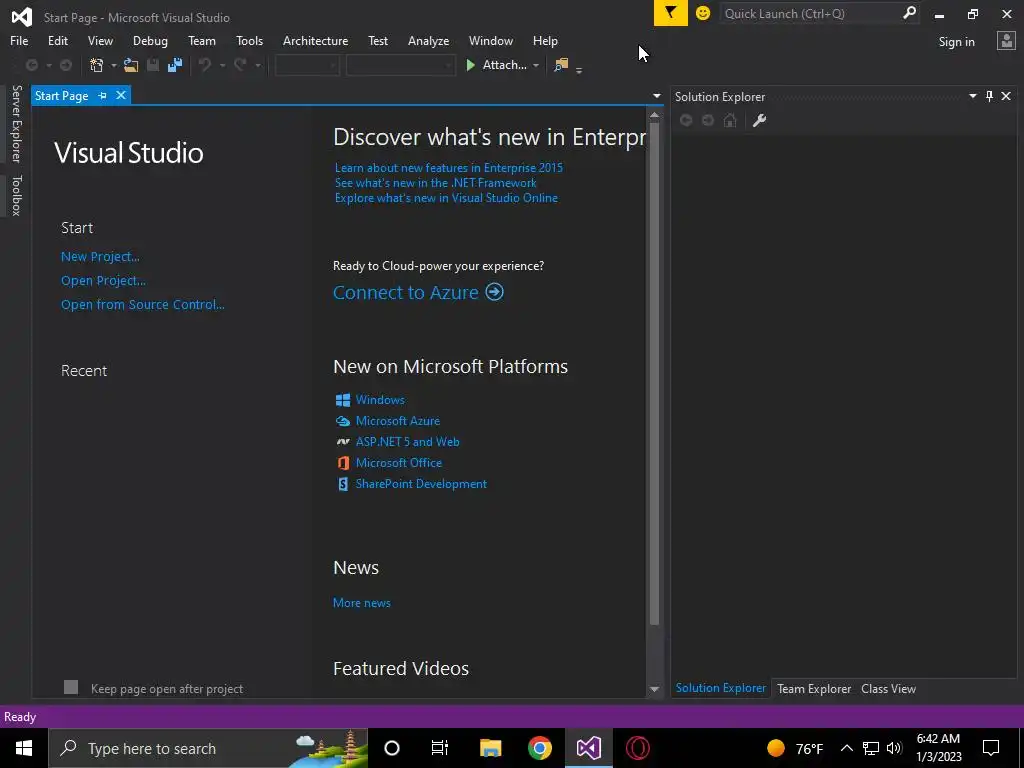Click the Open from Source Control link

click(x=142, y=304)
